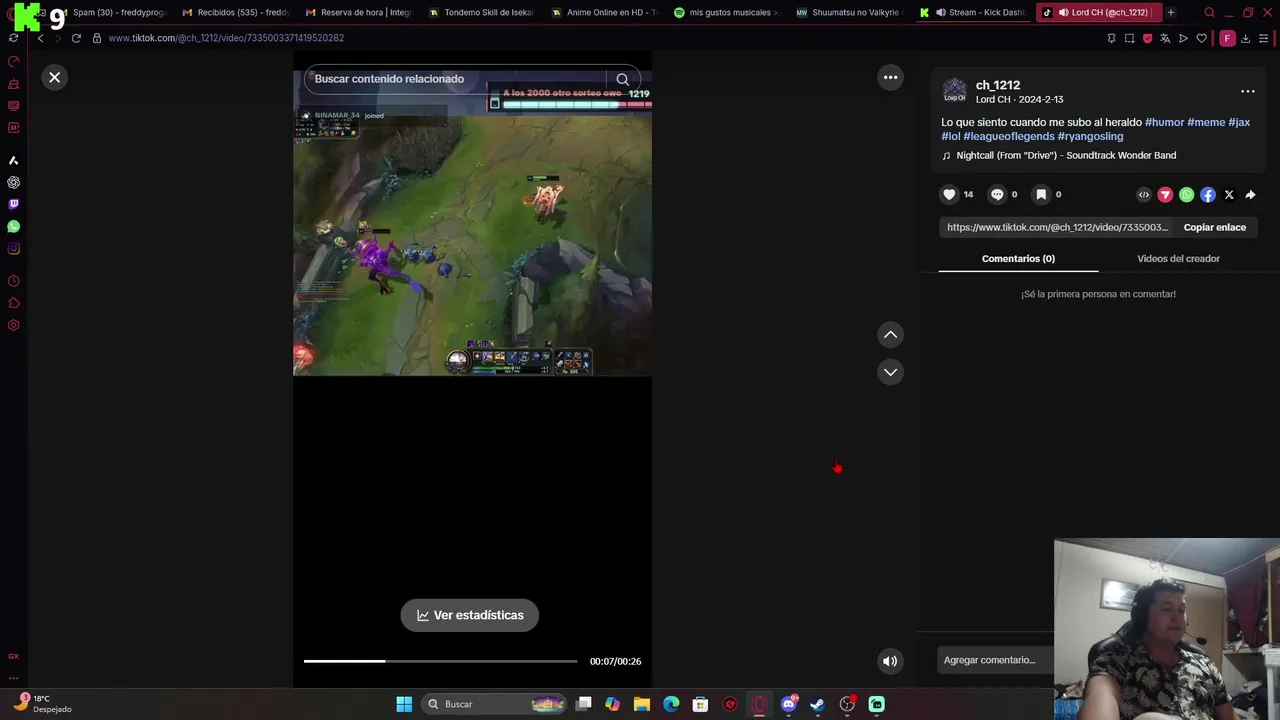Open Twitch icon in Opera sidebar
The width and height of the screenshot is (1280, 720).
14,204
